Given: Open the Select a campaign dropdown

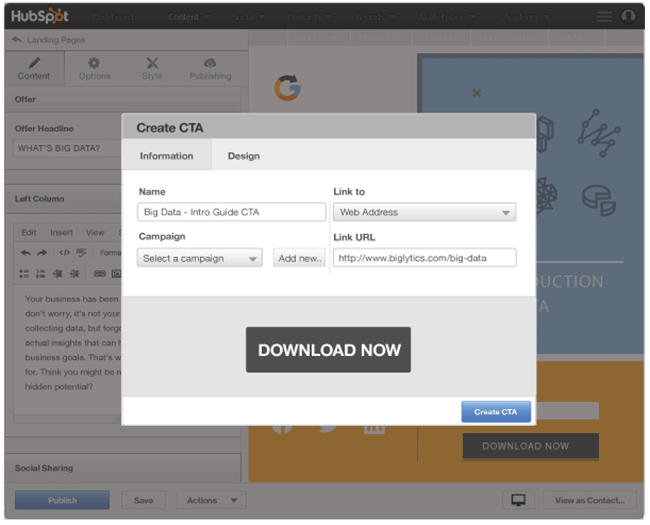Looking at the screenshot, I should point(200,258).
